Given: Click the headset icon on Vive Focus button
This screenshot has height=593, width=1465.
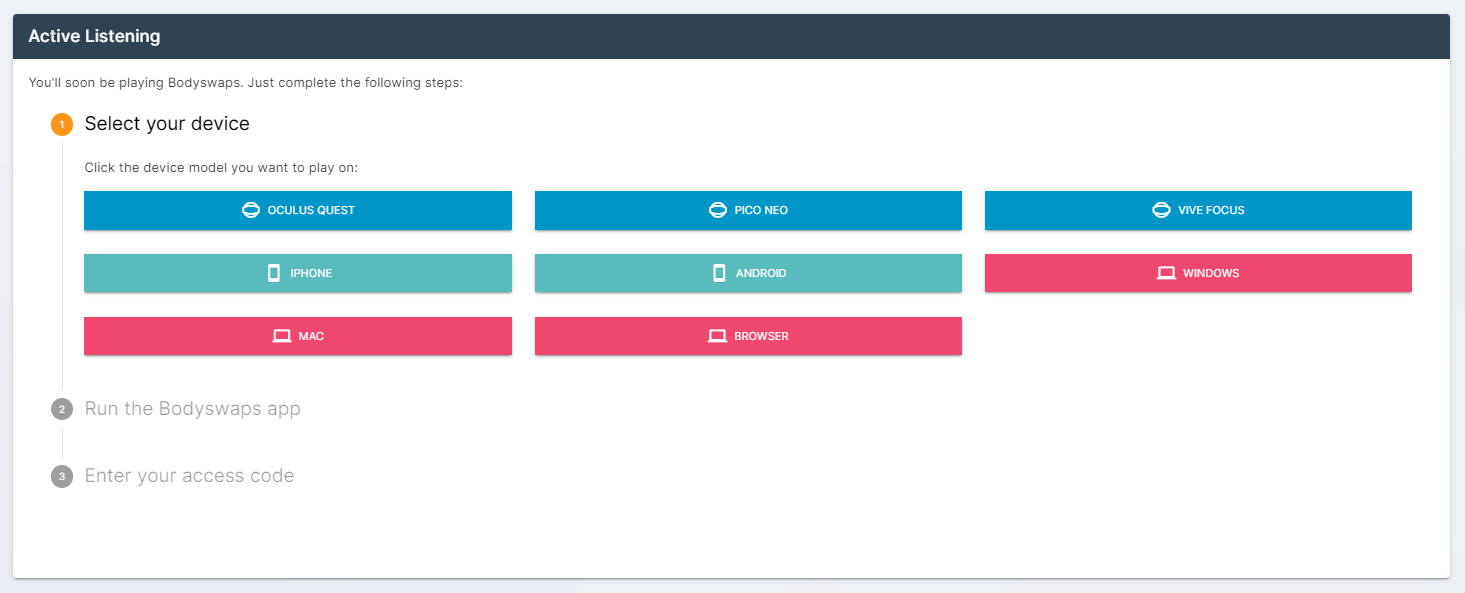Looking at the screenshot, I should 1161,210.
